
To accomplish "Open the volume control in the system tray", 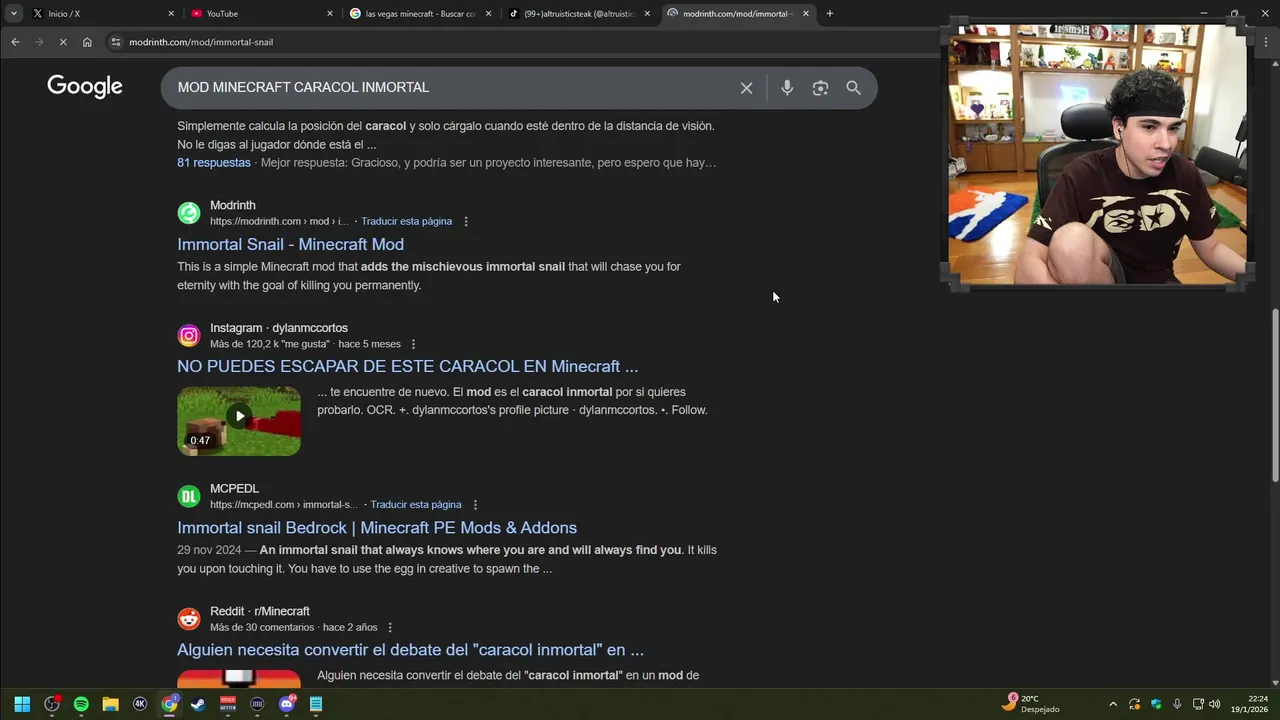I will tap(1214, 704).
